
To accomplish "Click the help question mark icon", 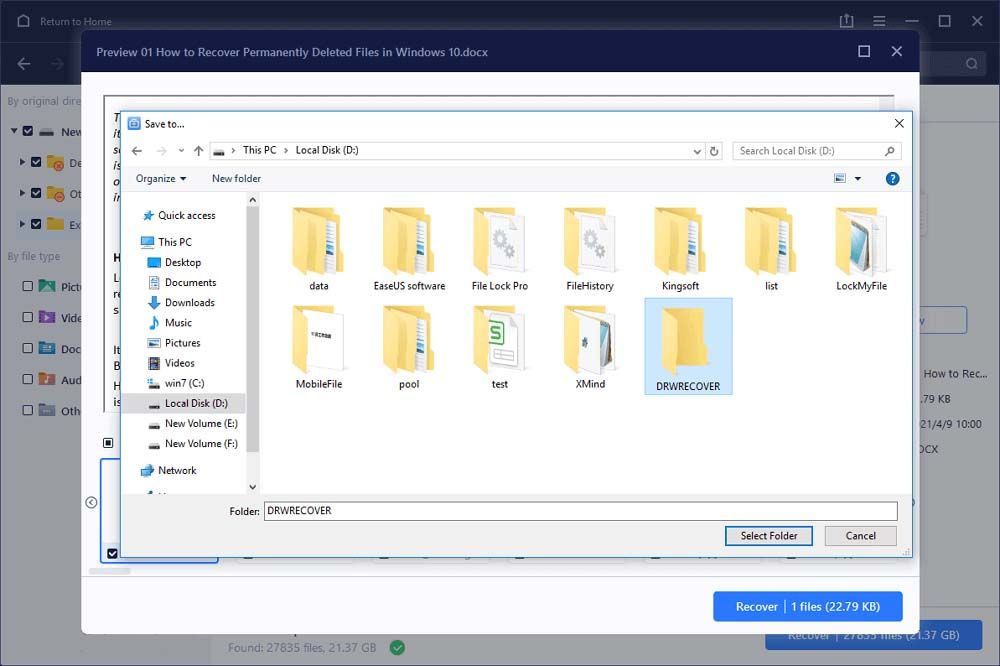I will click(x=892, y=179).
